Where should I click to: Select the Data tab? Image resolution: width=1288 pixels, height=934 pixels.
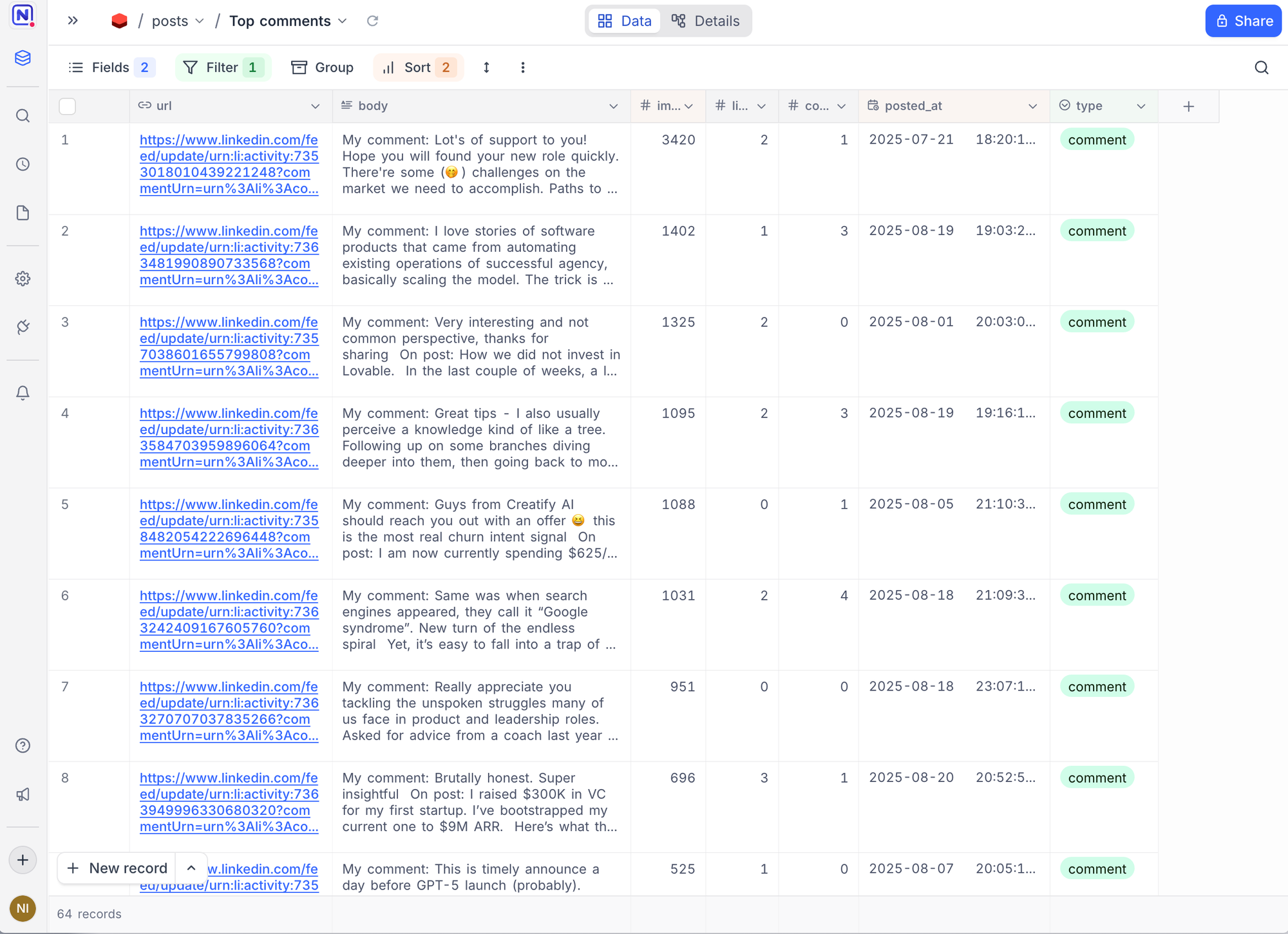(624, 21)
